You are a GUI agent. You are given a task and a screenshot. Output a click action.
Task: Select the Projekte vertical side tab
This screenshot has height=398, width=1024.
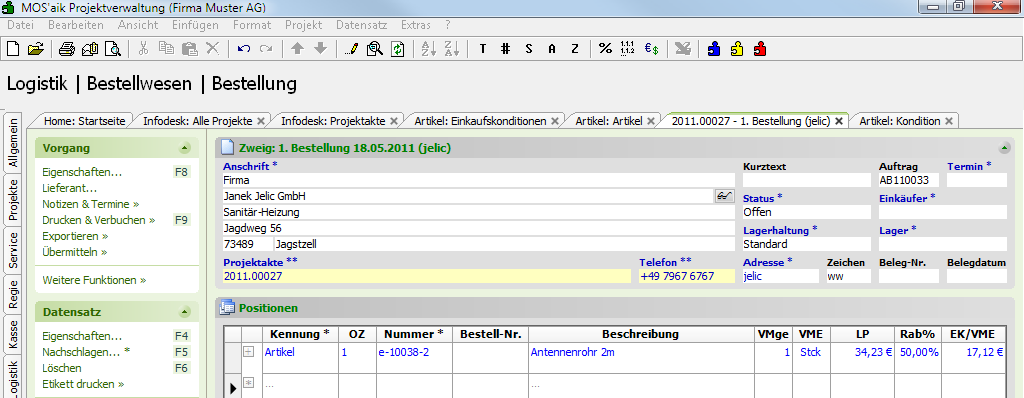coord(13,200)
